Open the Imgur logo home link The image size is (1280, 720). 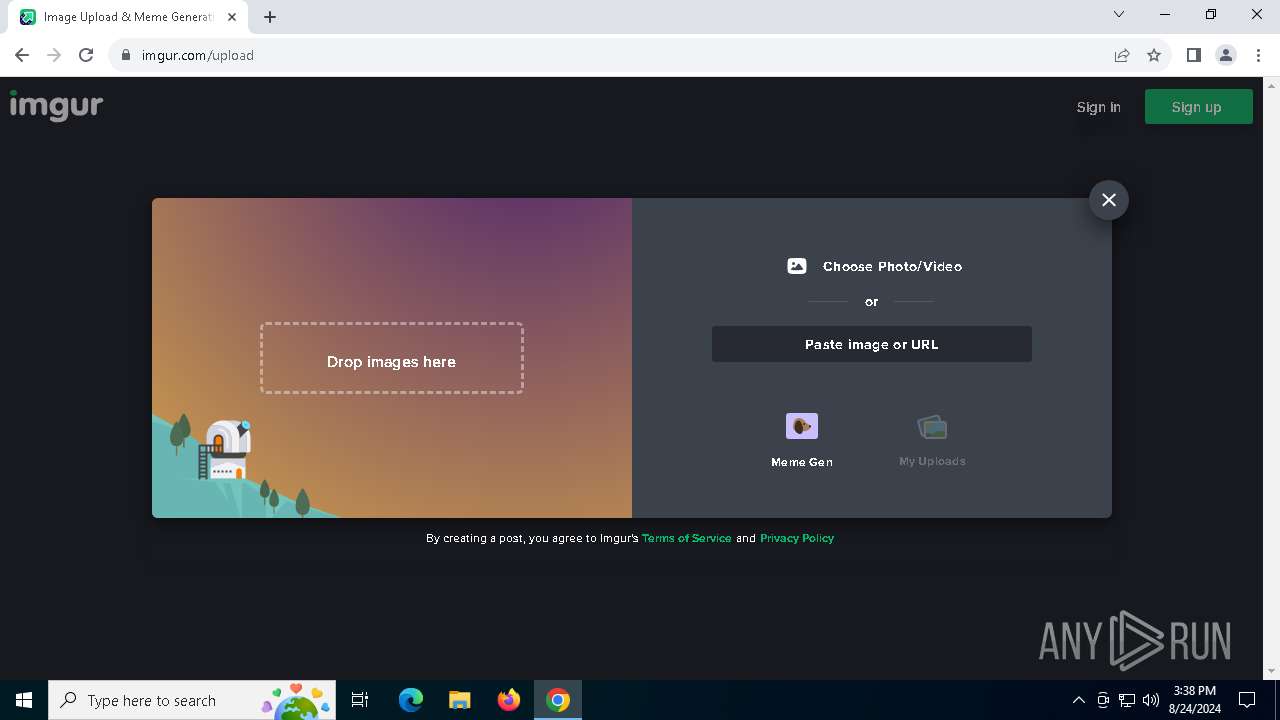pos(57,106)
